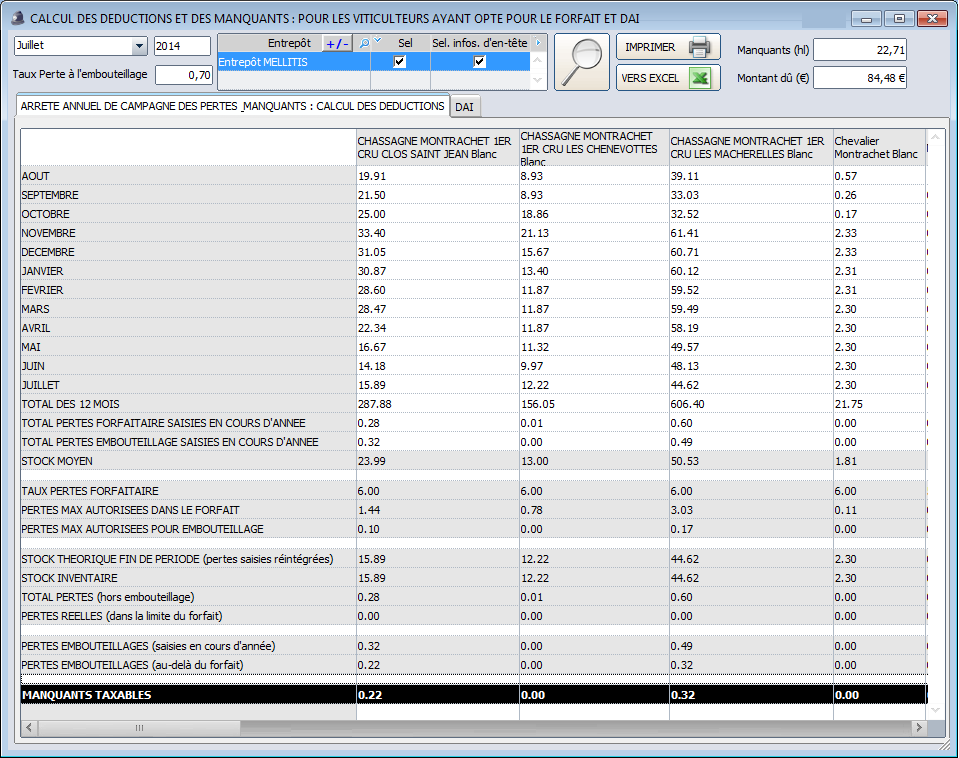Click the MAI row label
Viewport: 959px width, 758px height.
(x=31, y=347)
